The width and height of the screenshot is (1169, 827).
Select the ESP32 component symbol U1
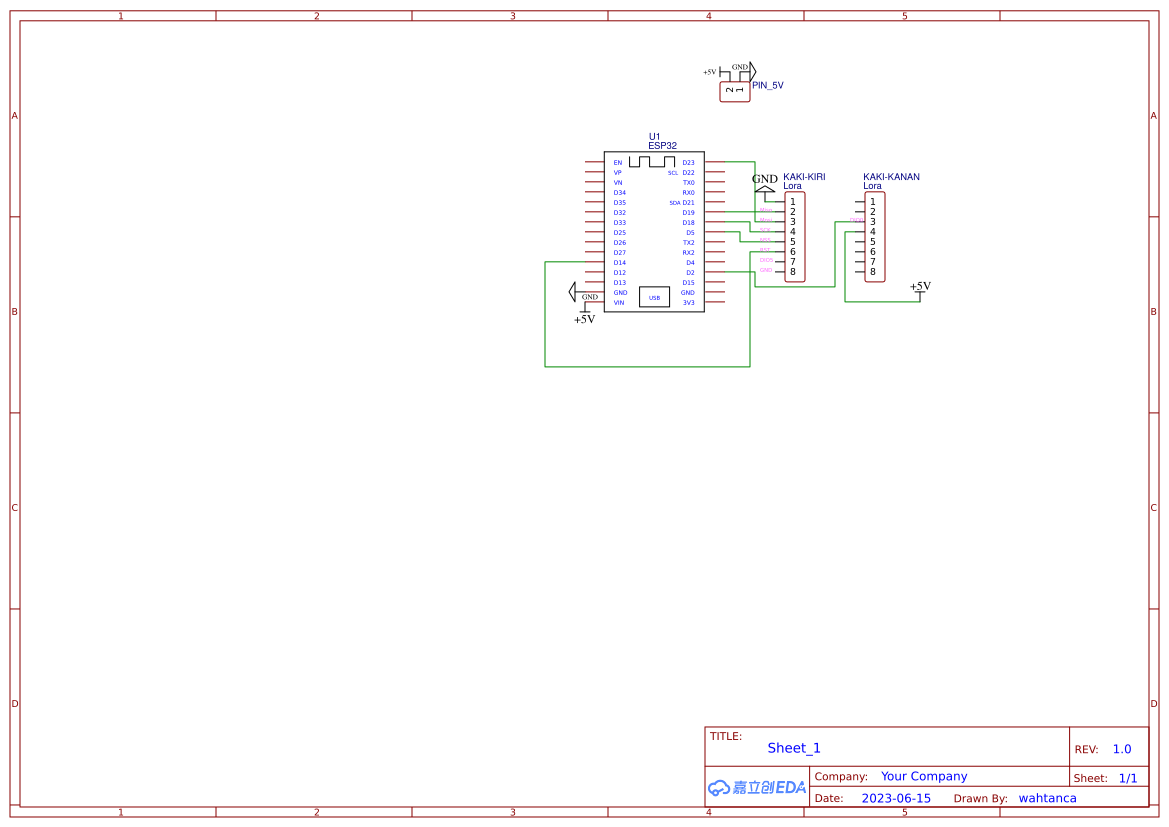click(652, 232)
